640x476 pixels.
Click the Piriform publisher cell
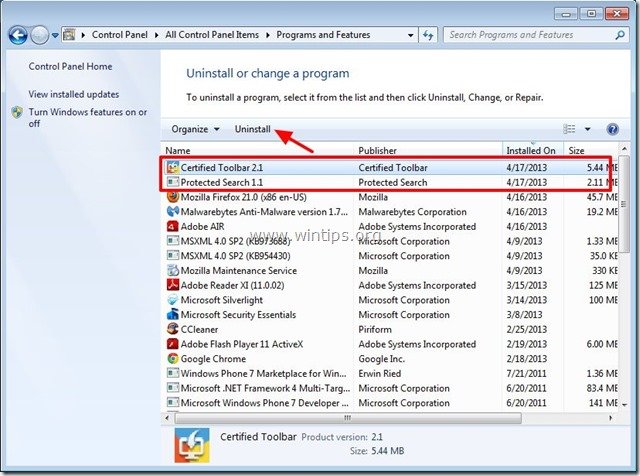pos(375,329)
